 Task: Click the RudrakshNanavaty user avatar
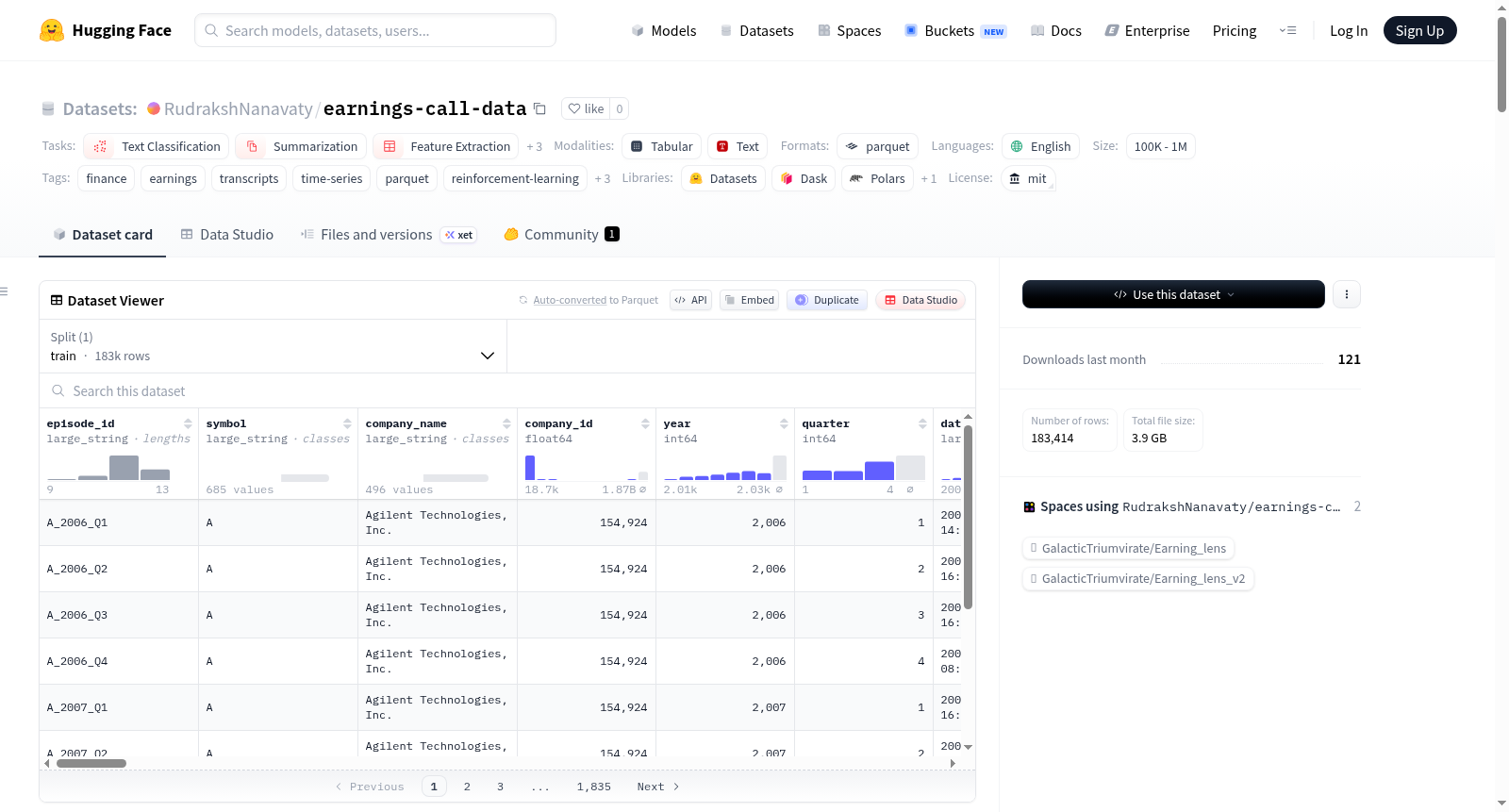[154, 108]
